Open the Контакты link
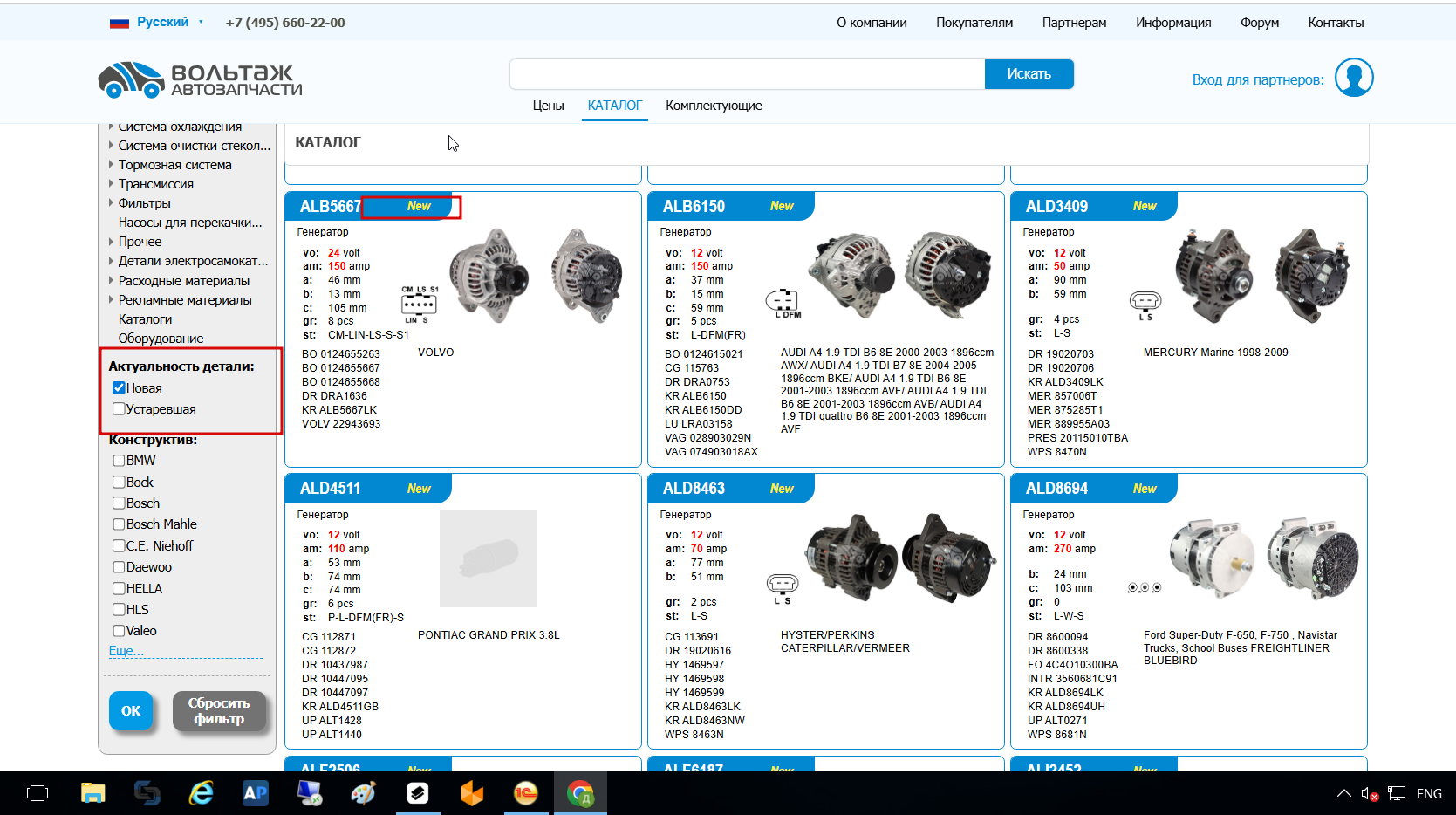This screenshot has width=1456, height=815. (x=1336, y=23)
